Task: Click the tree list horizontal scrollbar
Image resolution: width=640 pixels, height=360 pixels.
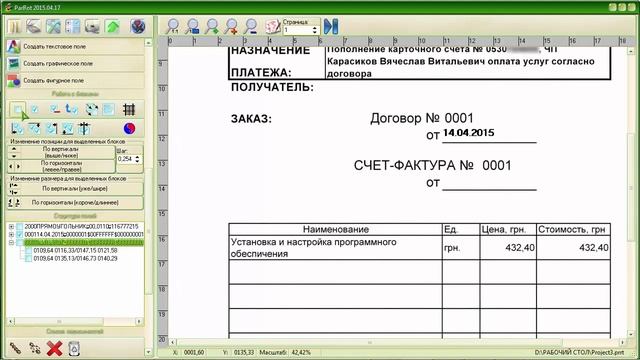Action: pyautogui.click(x=75, y=322)
